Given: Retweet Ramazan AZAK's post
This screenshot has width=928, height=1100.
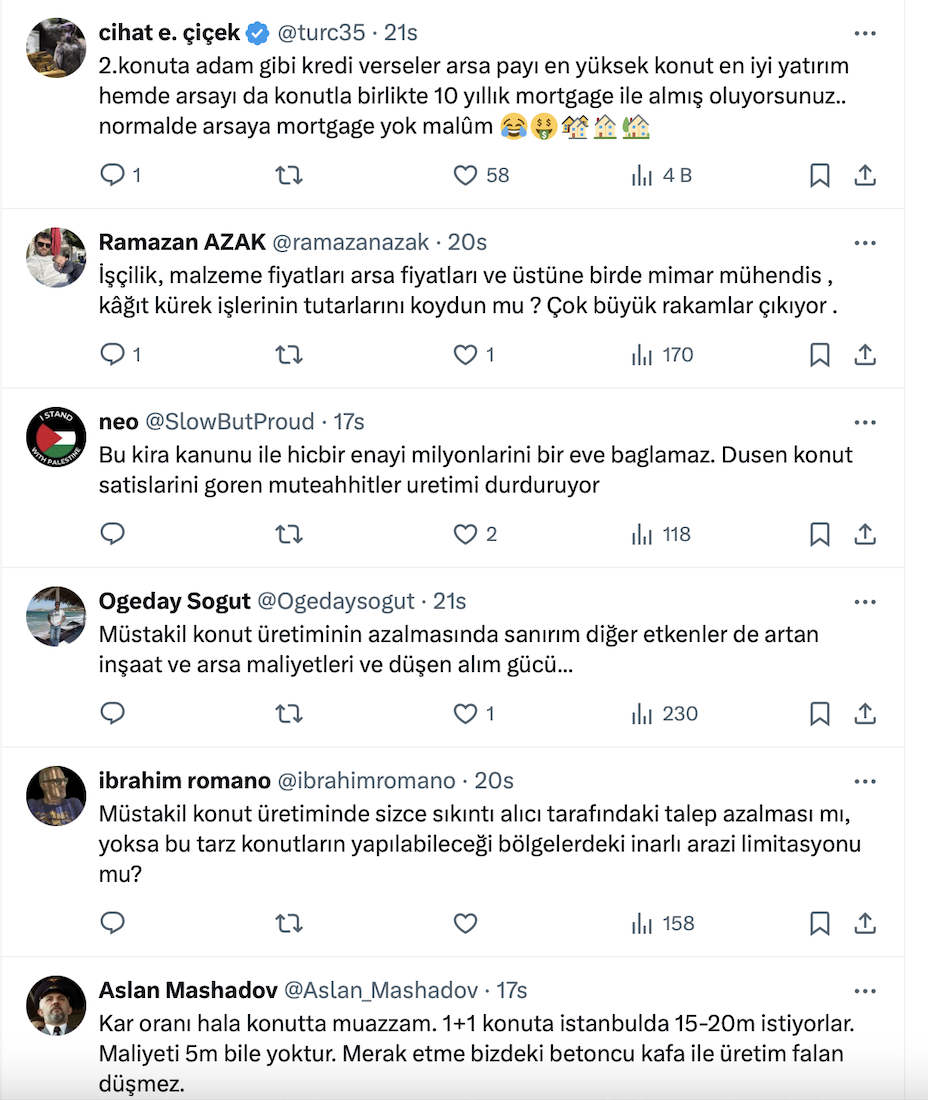Looking at the screenshot, I should coord(289,355).
